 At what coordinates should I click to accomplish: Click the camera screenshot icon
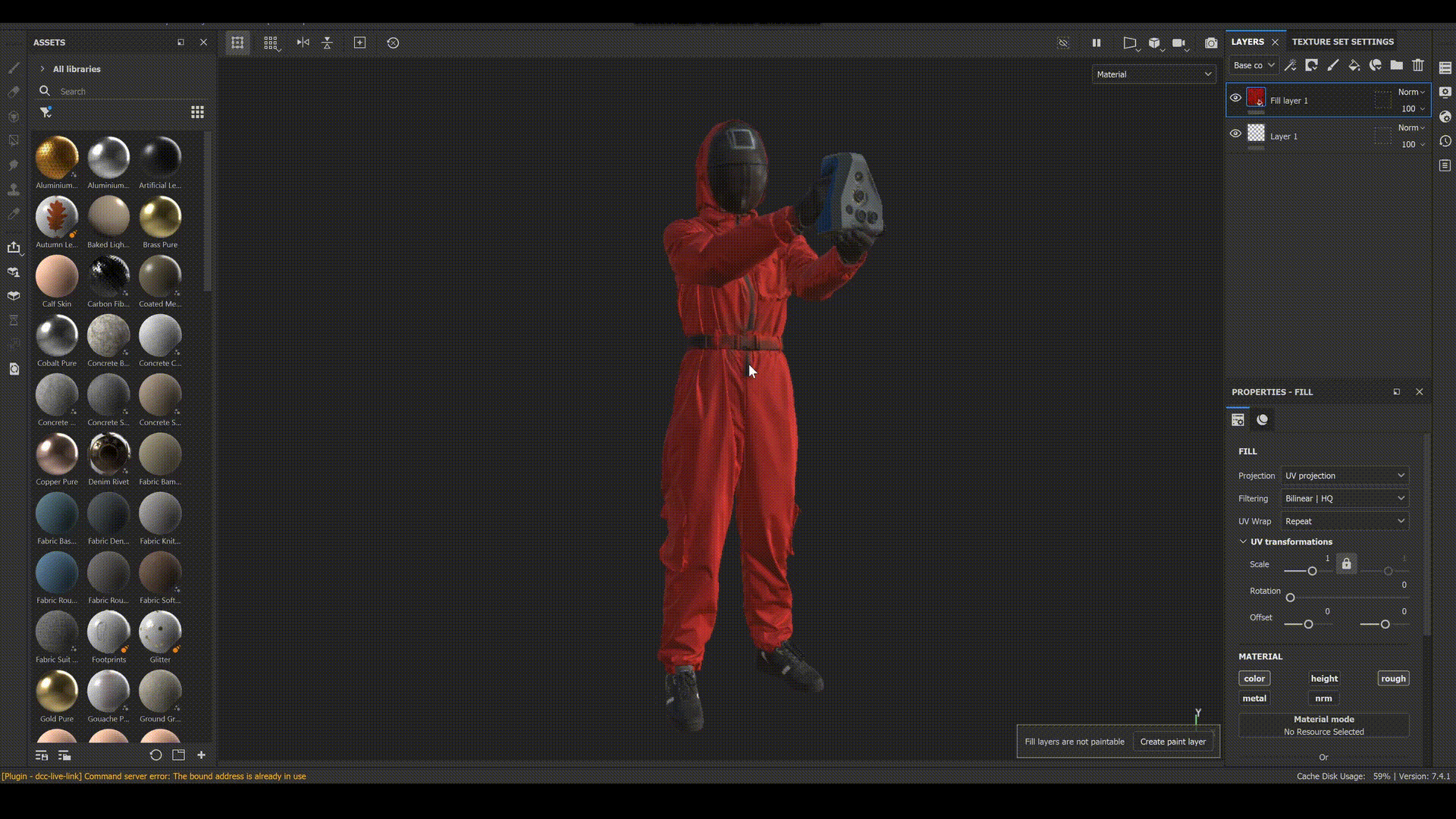tap(1211, 43)
